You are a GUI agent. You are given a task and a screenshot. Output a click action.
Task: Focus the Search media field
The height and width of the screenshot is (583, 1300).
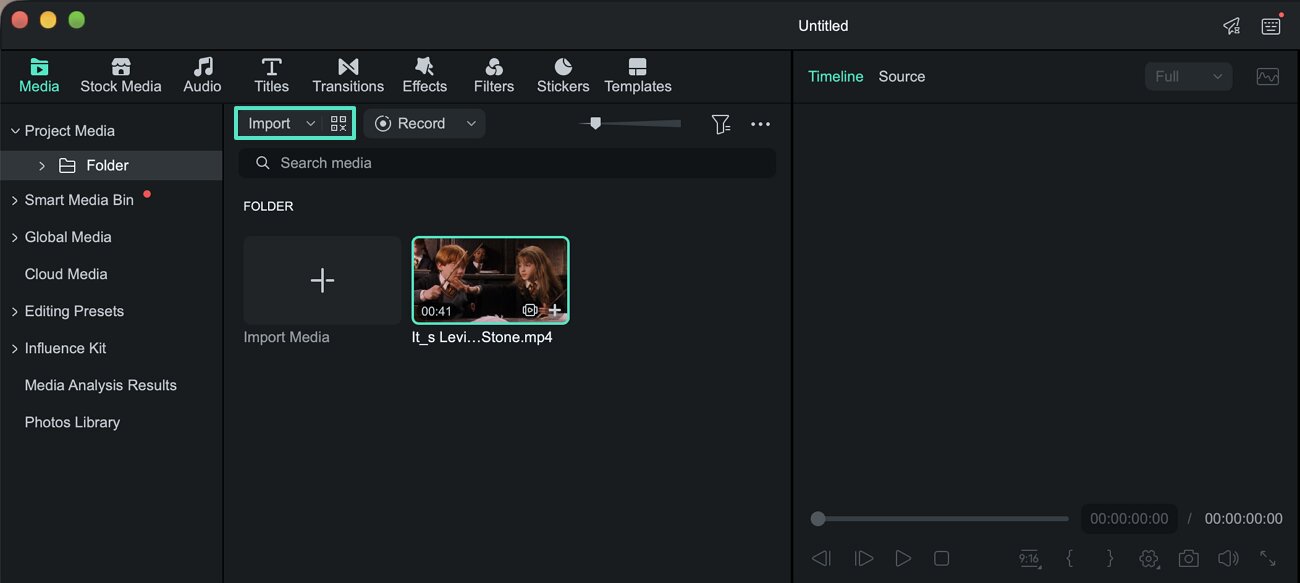coord(507,163)
